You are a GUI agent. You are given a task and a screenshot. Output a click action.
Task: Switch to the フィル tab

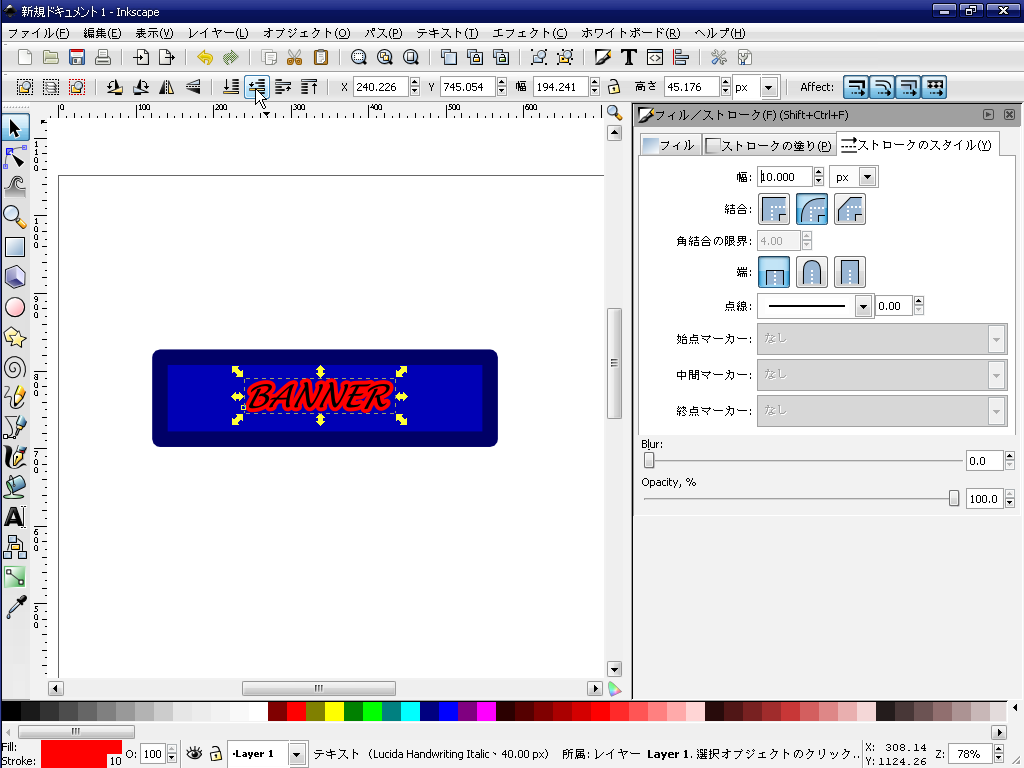click(x=670, y=145)
